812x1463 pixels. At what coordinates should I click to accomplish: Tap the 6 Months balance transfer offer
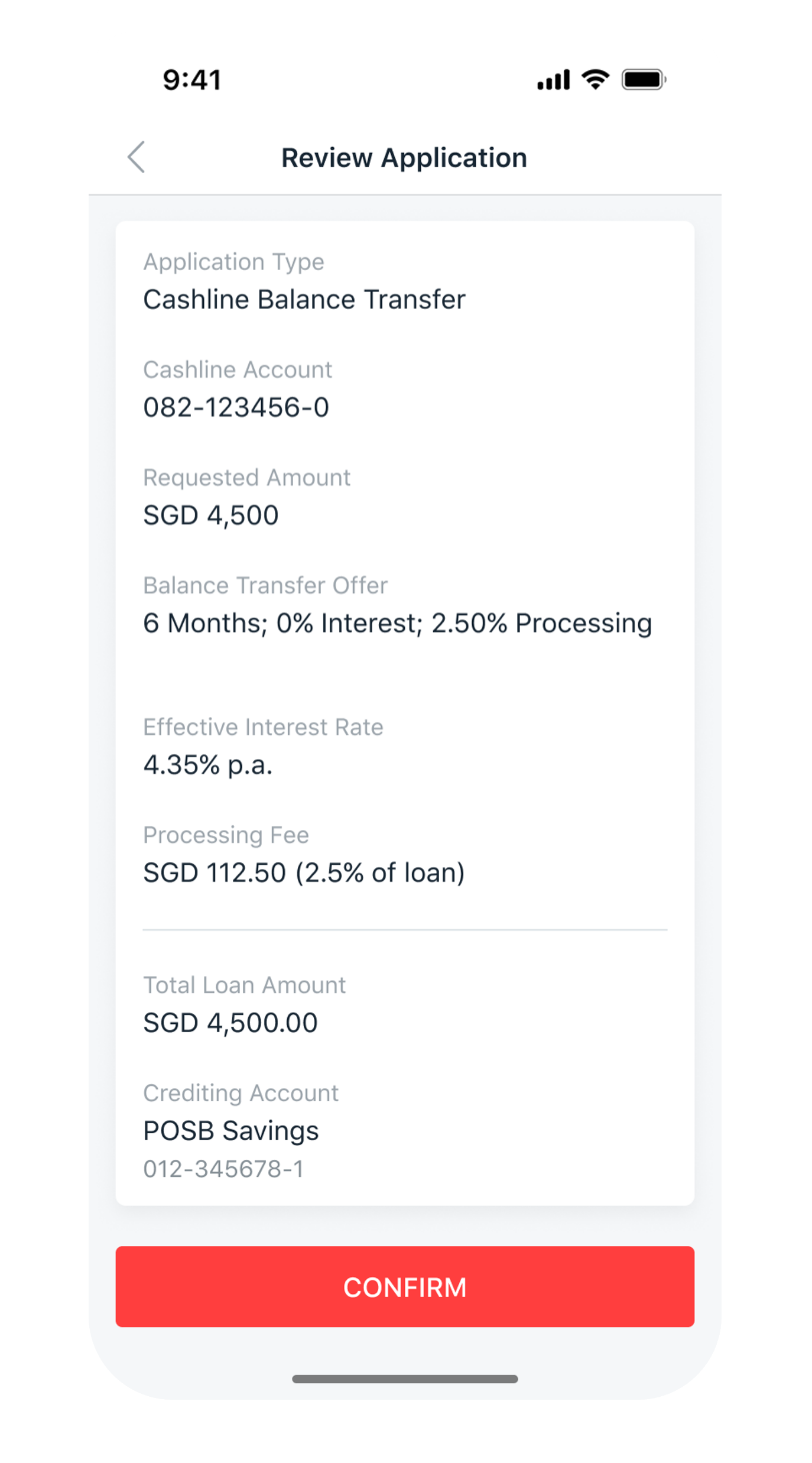click(397, 623)
